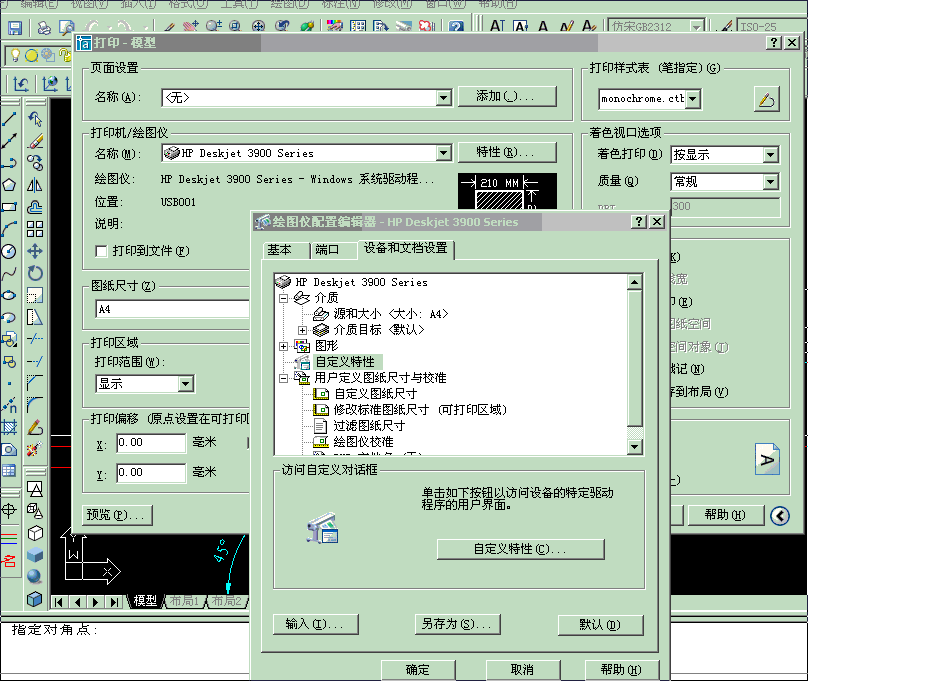Select the Spline curve tool

[x=9, y=274]
